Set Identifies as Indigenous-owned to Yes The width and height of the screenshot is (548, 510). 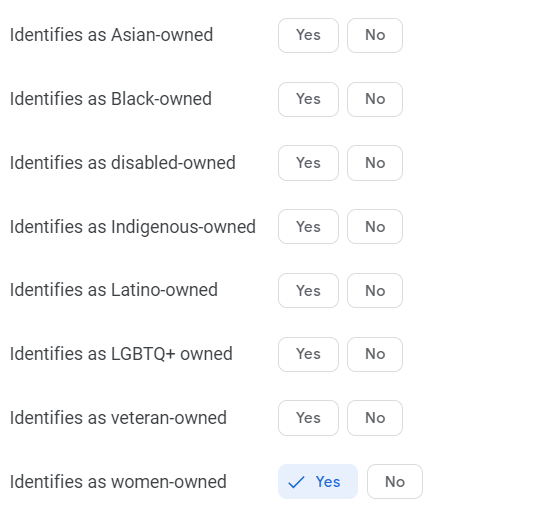pos(308,227)
